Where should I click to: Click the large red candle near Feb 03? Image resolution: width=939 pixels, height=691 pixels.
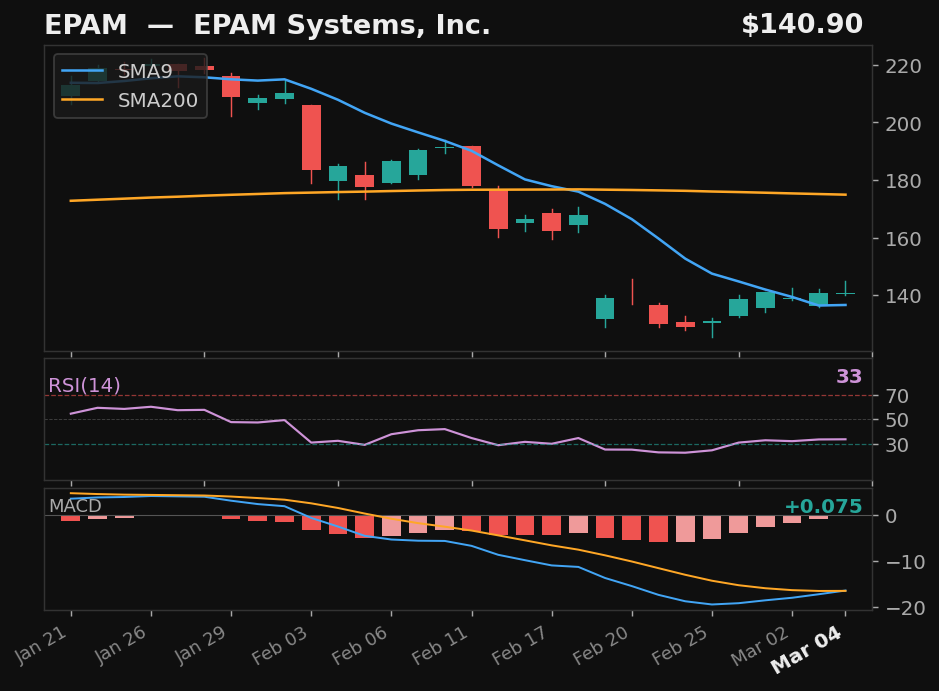click(312, 135)
